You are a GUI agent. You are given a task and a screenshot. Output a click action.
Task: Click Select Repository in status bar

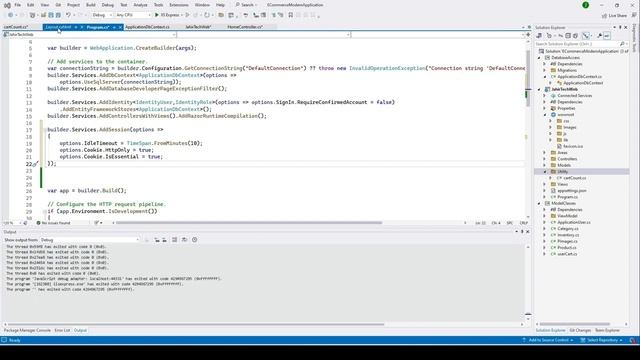tap(602, 340)
